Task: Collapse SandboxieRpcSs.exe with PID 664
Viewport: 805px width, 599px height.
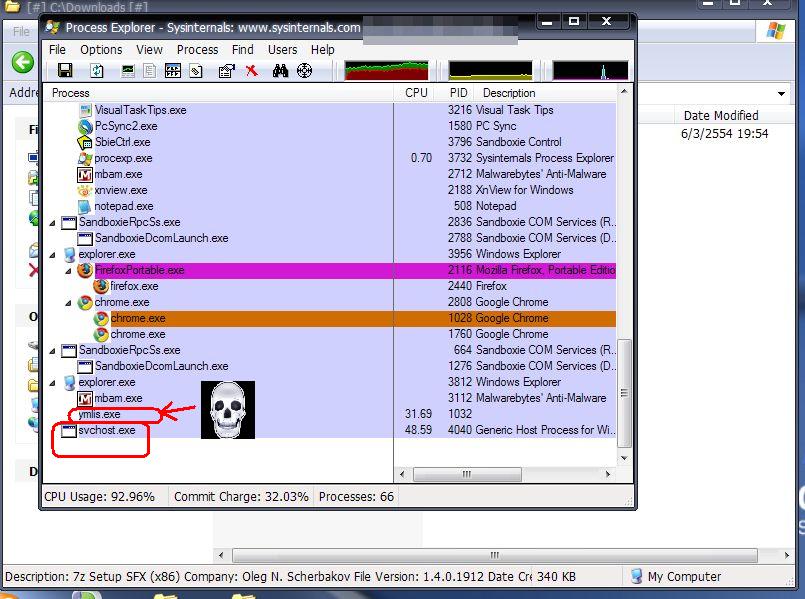Action: click(x=52, y=351)
